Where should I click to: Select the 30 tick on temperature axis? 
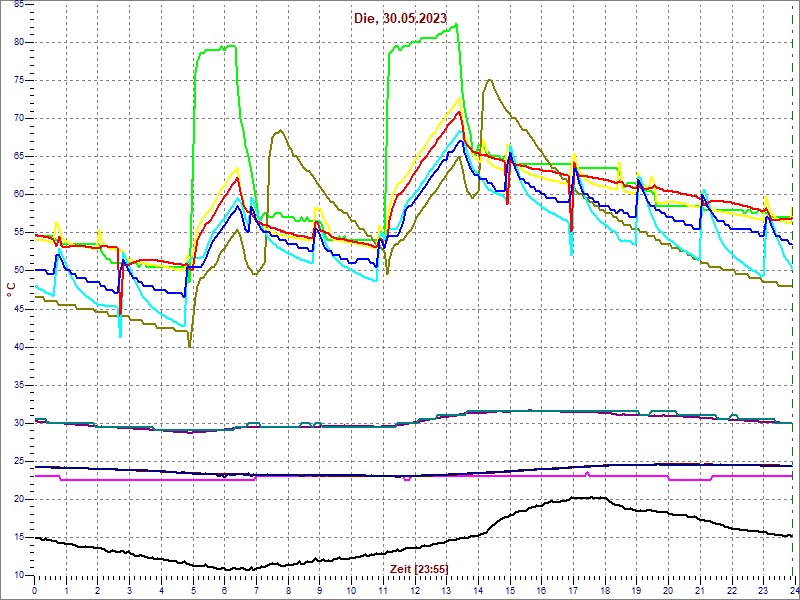(17, 423)
